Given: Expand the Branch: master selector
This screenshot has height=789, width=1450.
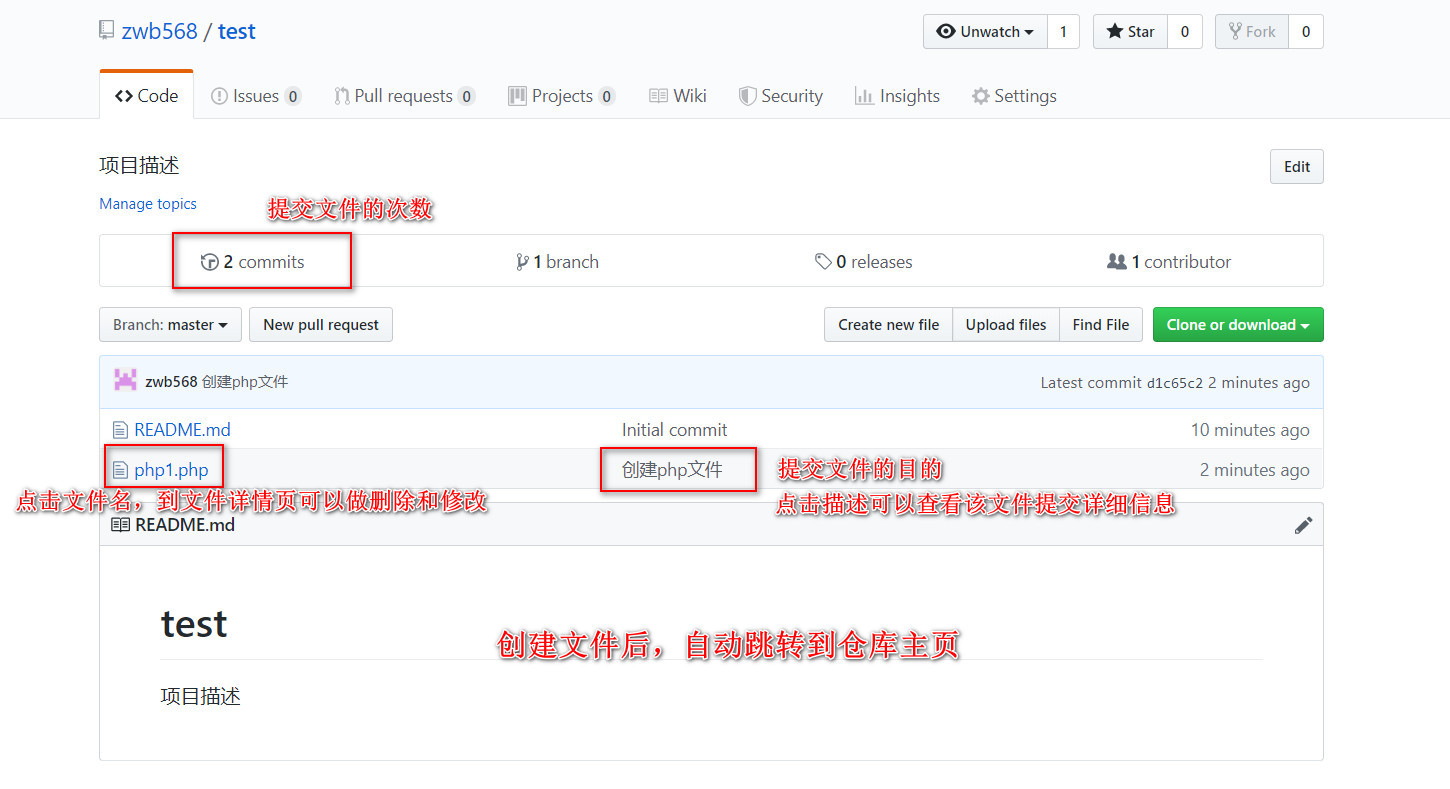Looking at the screenshot, I should (x=169, y=324).
